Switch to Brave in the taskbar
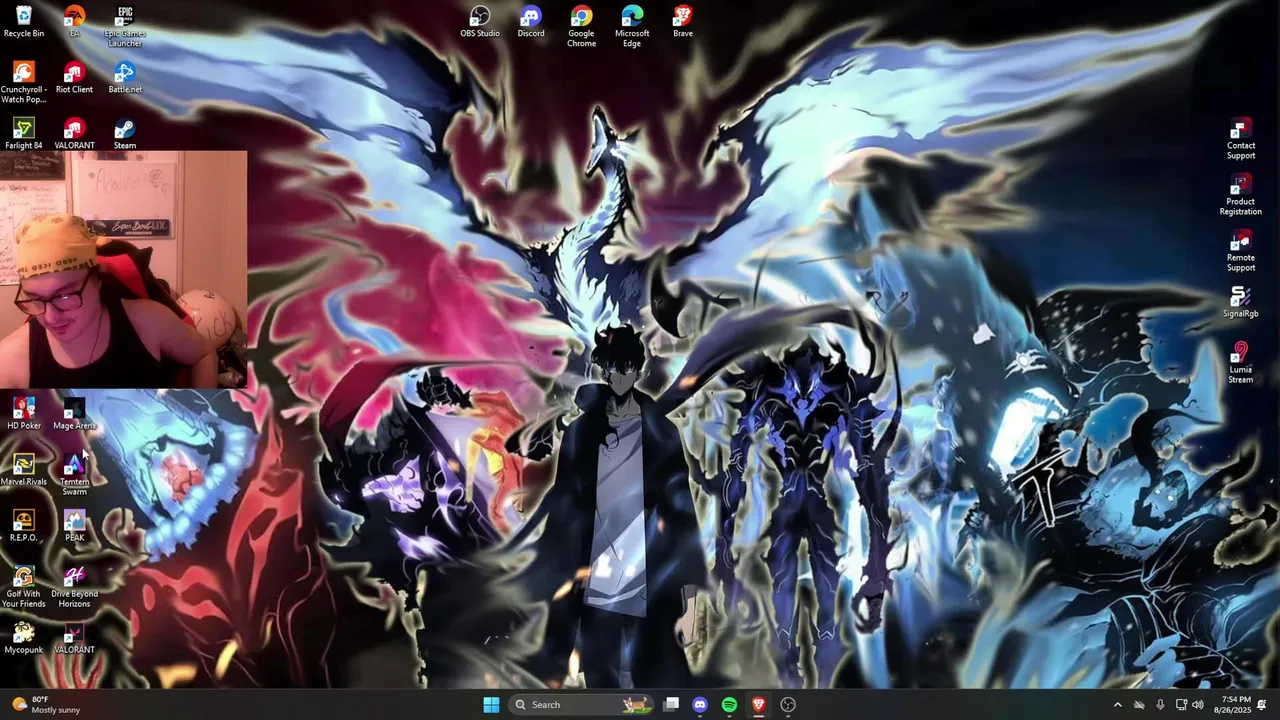This screenshot has height=720, width=1280. [758, 705]
